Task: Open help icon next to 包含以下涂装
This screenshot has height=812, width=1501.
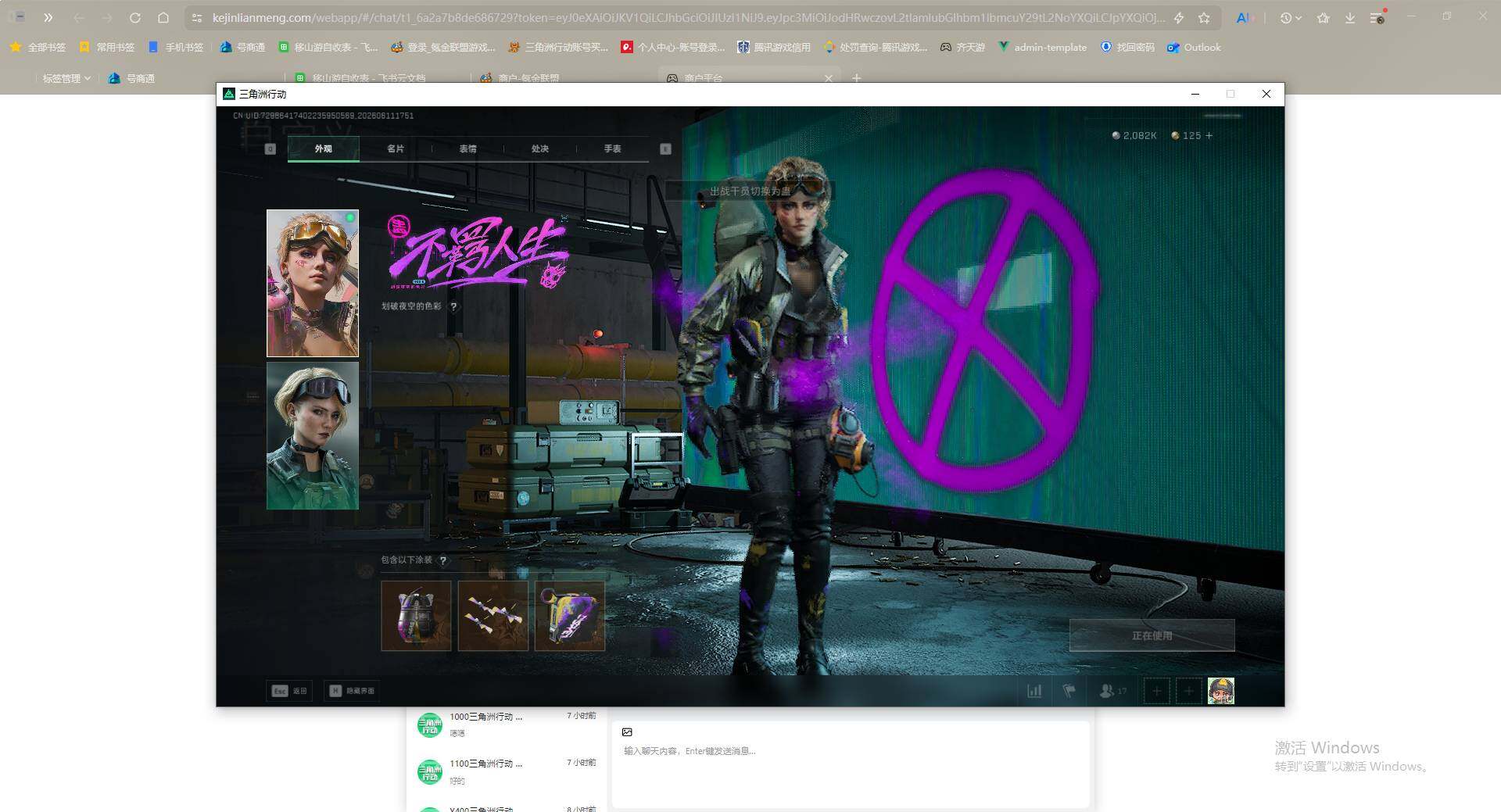Action: [x=443, y=560]
